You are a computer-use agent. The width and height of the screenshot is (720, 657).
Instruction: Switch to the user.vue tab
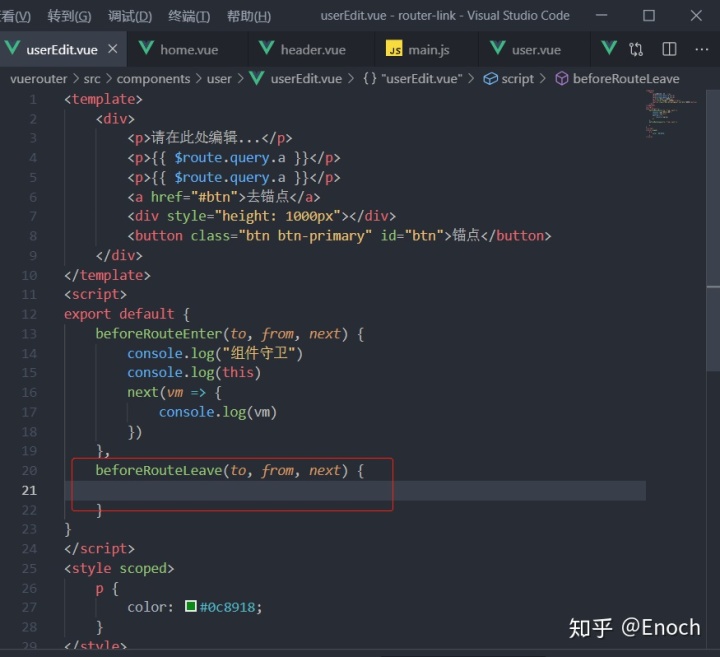pos(536,50)
